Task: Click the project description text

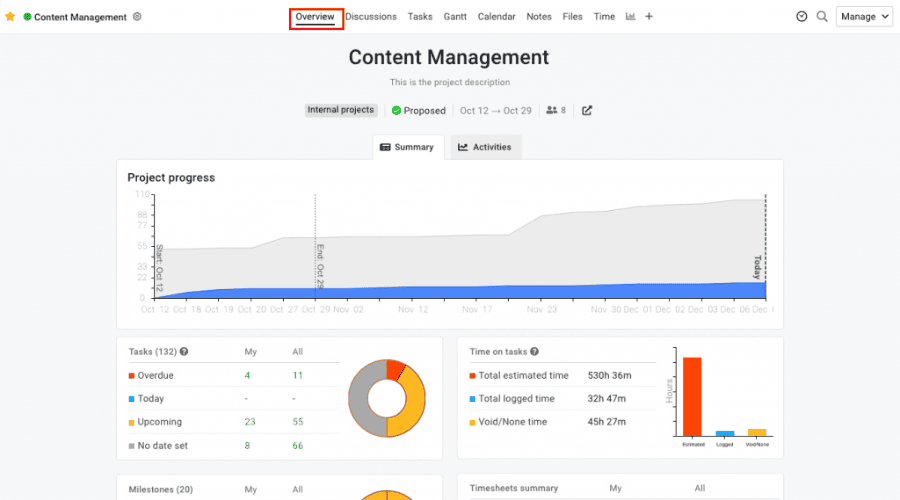Action: pyautogui.click(x=450, y=82)
